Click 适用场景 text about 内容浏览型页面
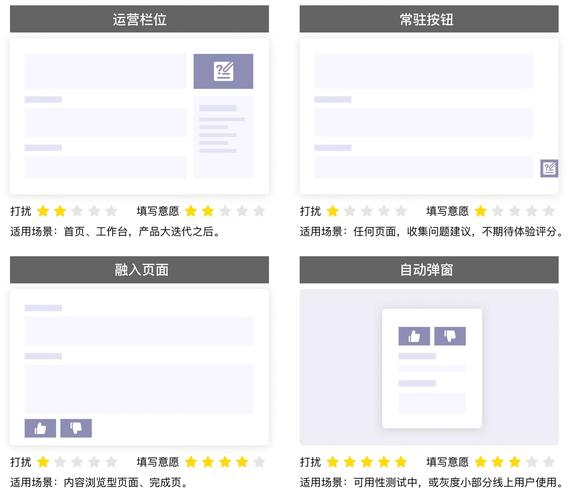The image size is (569, 500). 99,482
